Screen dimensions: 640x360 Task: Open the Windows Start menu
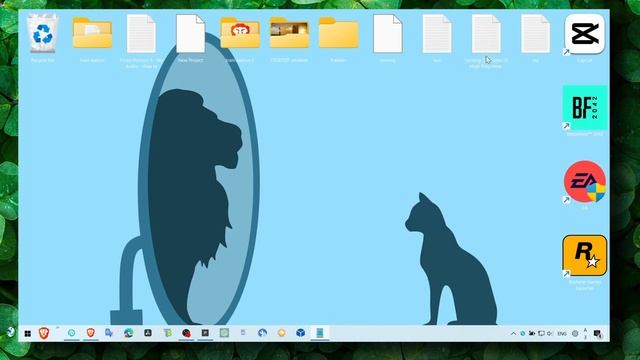[x=27, y=333]
